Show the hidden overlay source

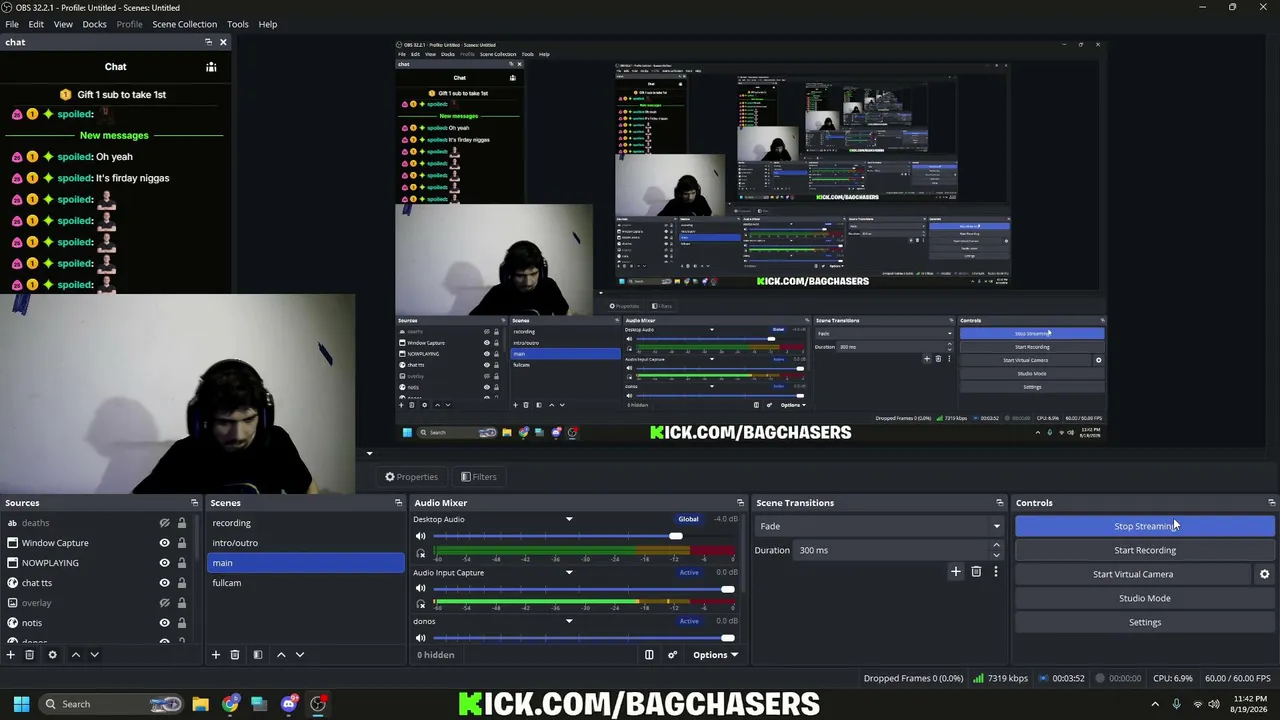[164, 603]
